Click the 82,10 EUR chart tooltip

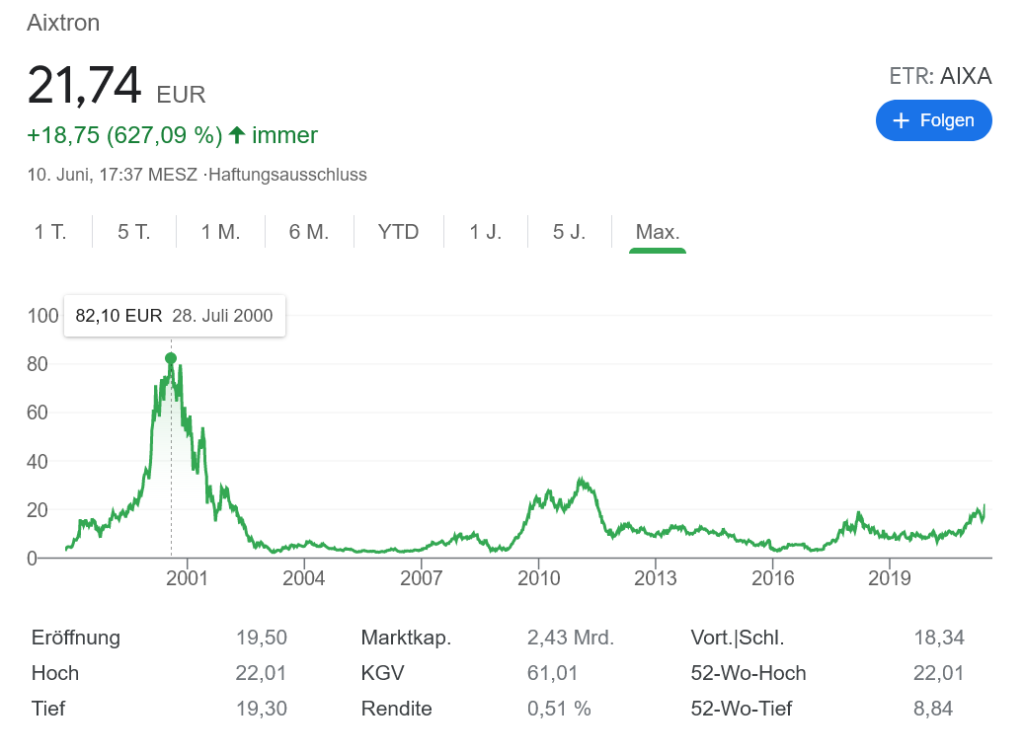[x=174, y=315]
